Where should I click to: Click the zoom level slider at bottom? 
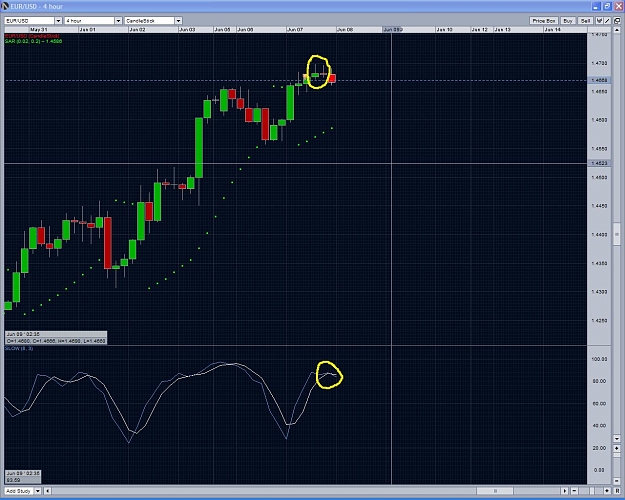pos(591,491)
